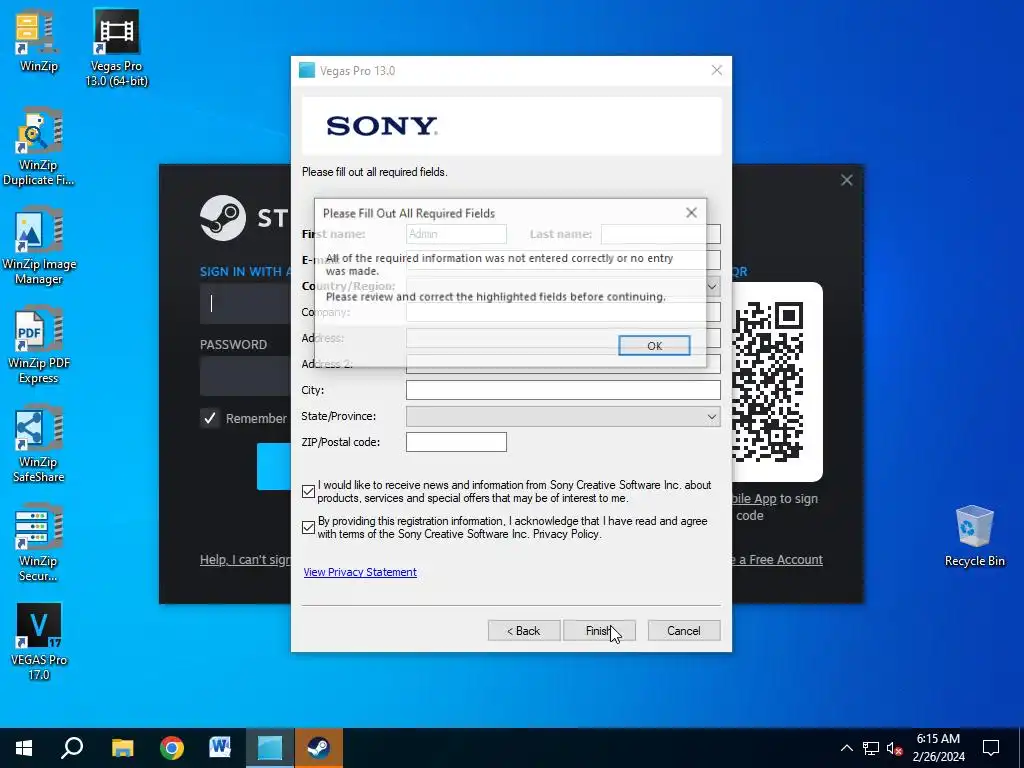Open View Privacy Statement link
The width and height of the screenshot is (1024, 768).
360,572
